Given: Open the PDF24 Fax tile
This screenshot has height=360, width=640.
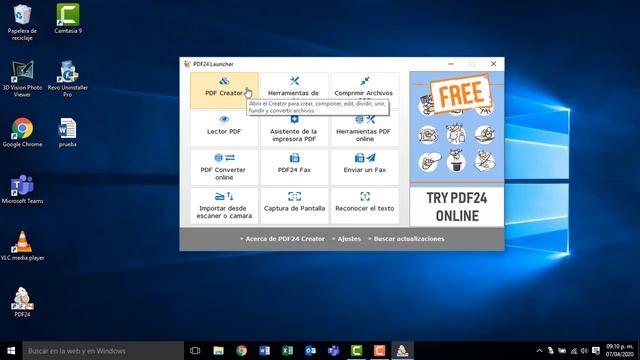Looking at the screenshot, I should (294, 167).
